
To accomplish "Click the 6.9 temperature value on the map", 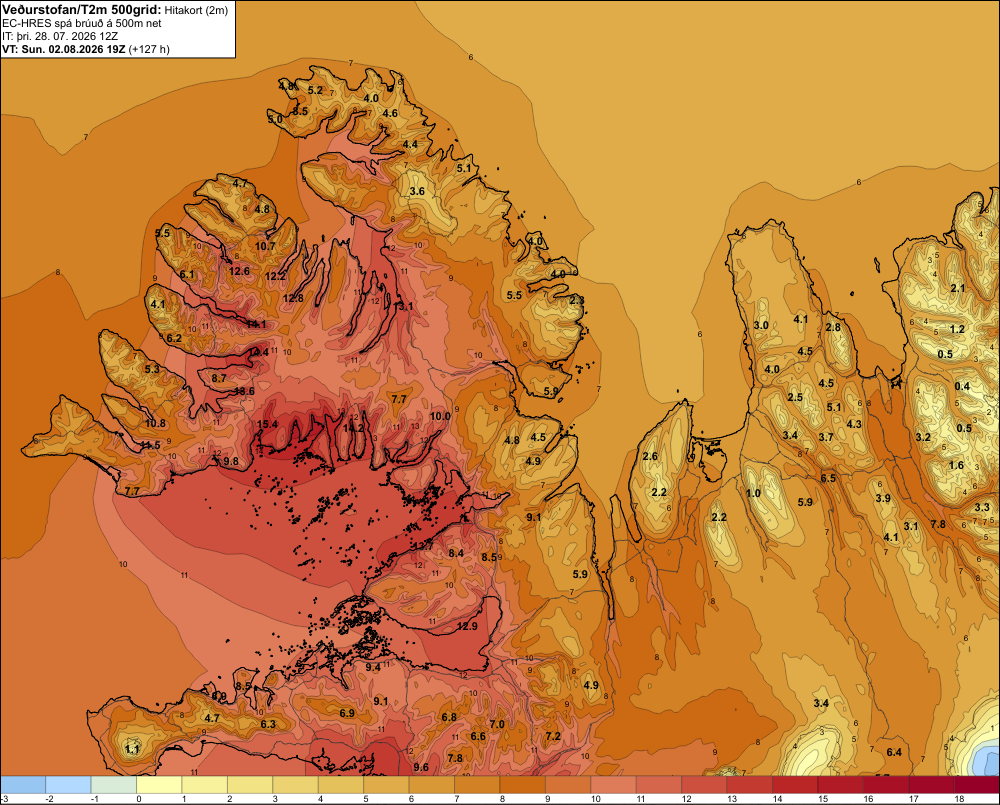I will [x=347, y=713].
